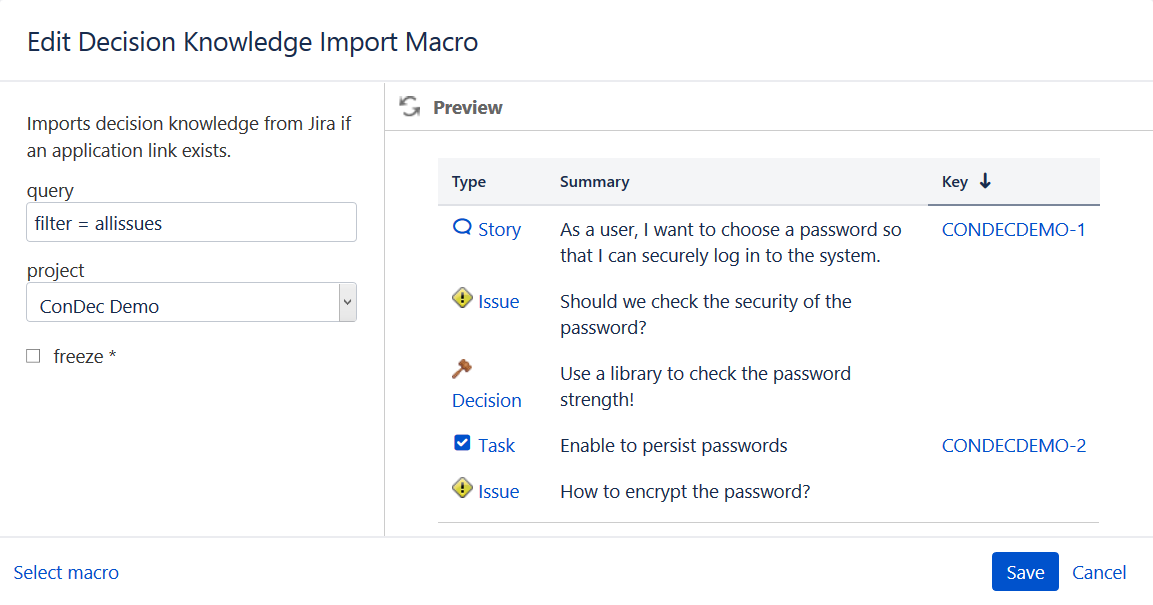1153x605 pixels.
Task: Click the blue Task checkmark icon
Action: (x=462, y=443)
